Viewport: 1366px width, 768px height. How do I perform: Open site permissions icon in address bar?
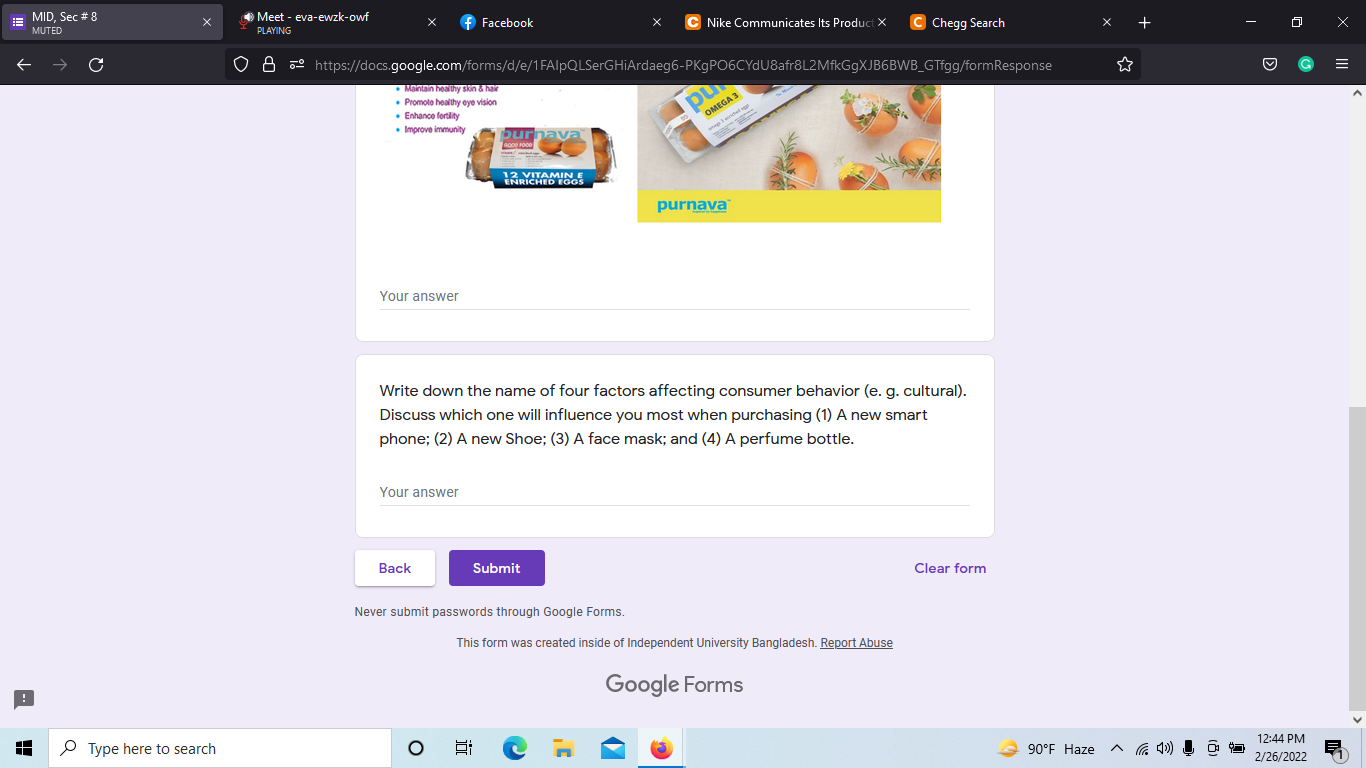[296, 65]
